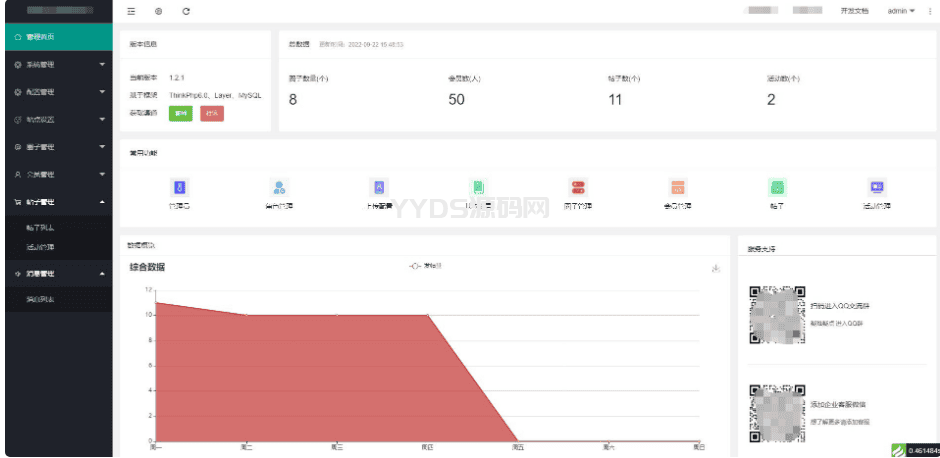940x458 pixels.
Task: Open the first blue shortcut icon in quick functions
Action: click(179, 188)
